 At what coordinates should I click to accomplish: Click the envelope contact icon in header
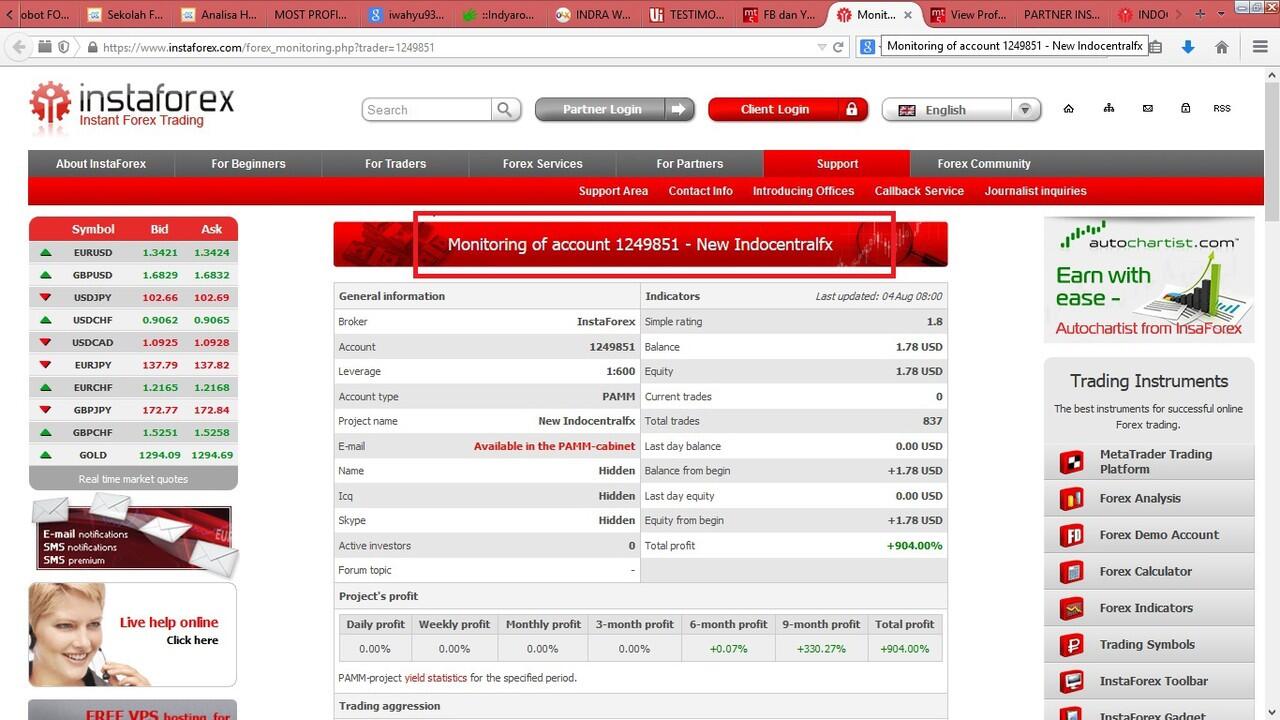point(1147,108)
